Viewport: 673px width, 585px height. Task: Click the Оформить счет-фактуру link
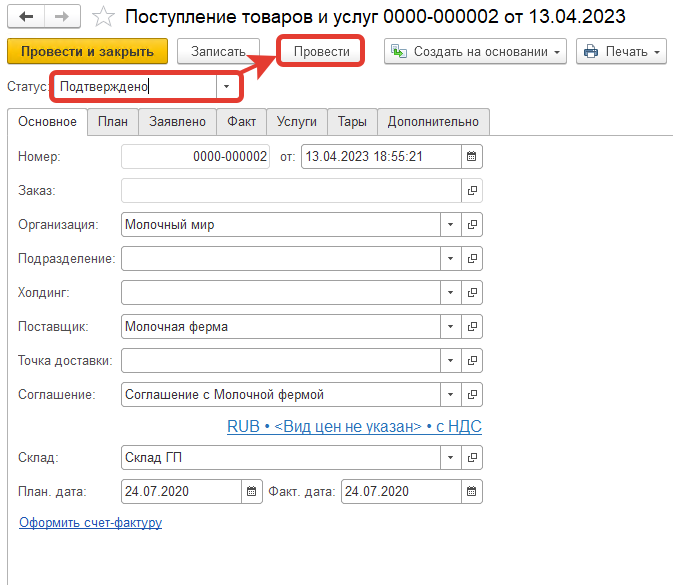pos(90,522)
